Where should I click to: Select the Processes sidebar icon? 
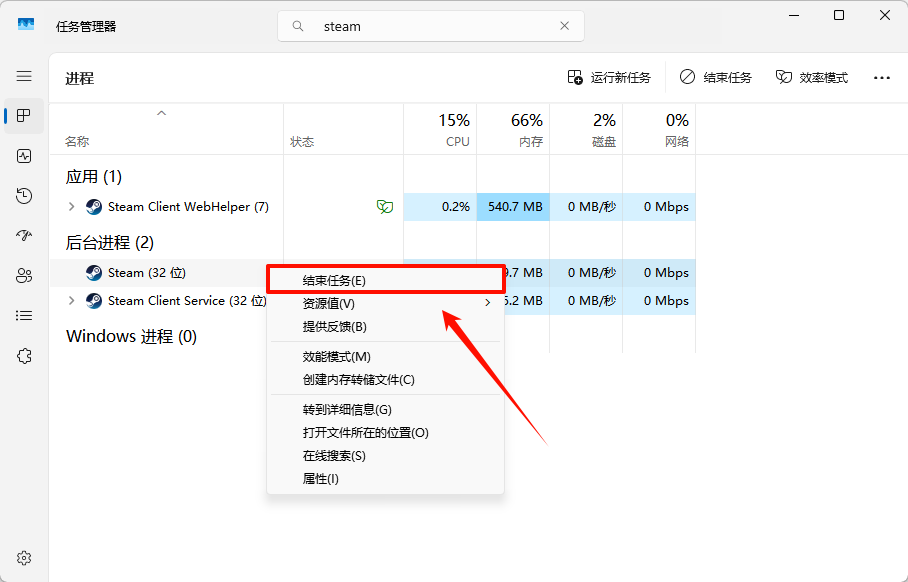[x=22, y=115]
